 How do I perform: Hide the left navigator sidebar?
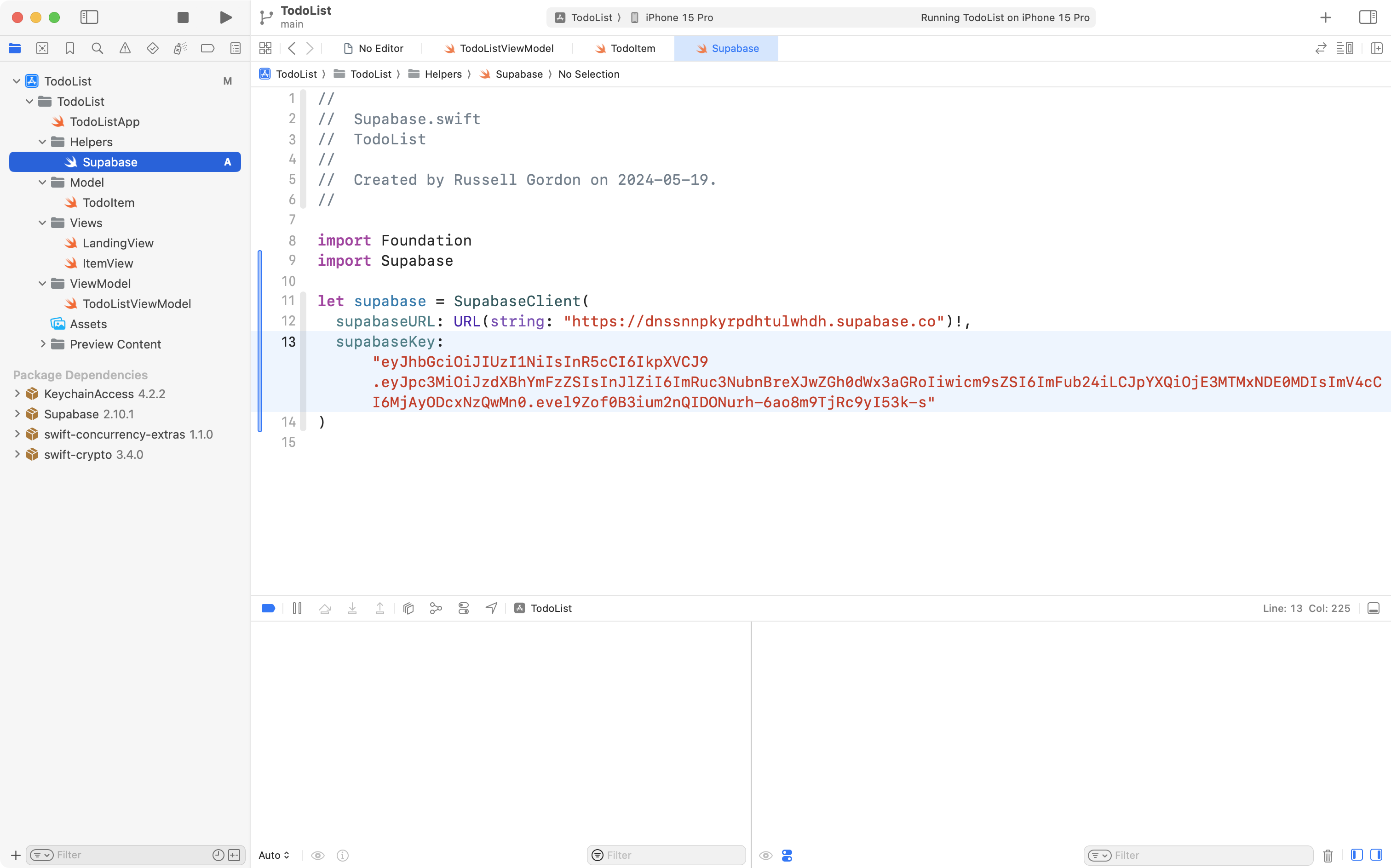point(90,17)
